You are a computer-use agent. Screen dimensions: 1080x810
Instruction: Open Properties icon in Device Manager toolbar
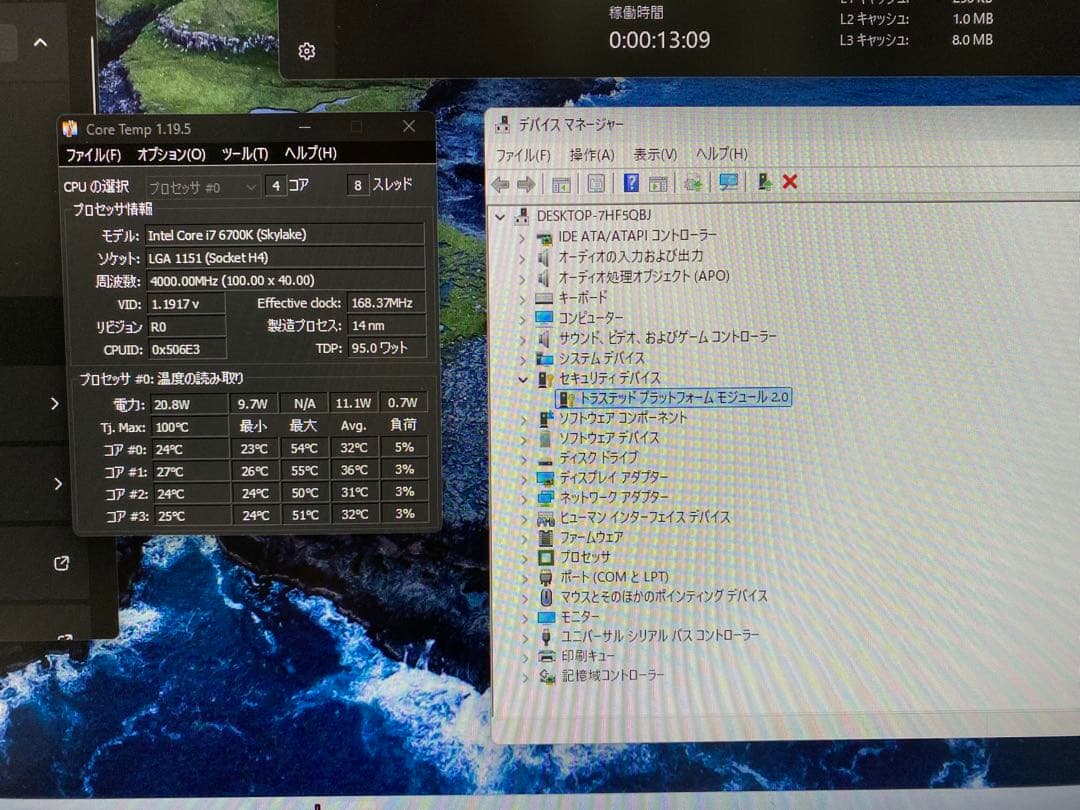point(596,183)
